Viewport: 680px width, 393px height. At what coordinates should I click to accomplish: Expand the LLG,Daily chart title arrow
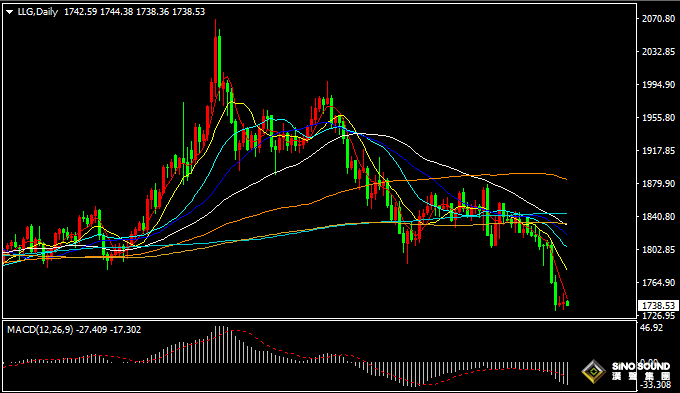(10, 12)
